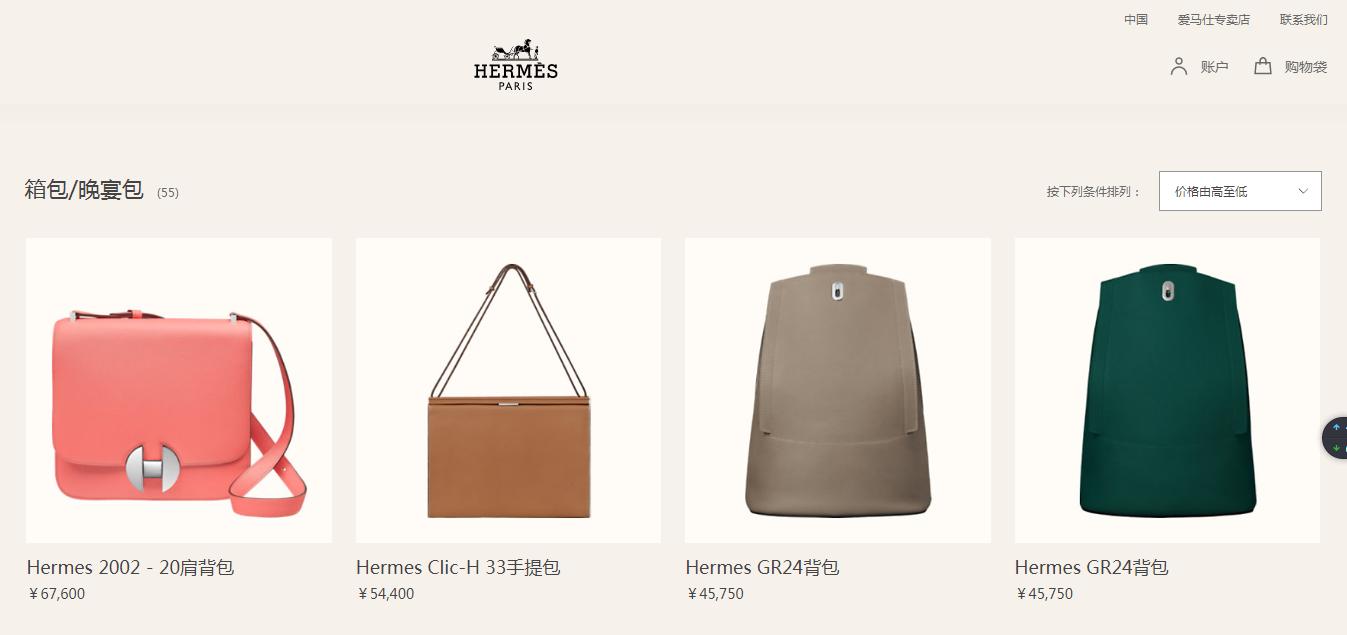Viewport: 1347px width, 635px height.
Task: Open the 购物袋 shopping bag label
Action: (1306, 67)
